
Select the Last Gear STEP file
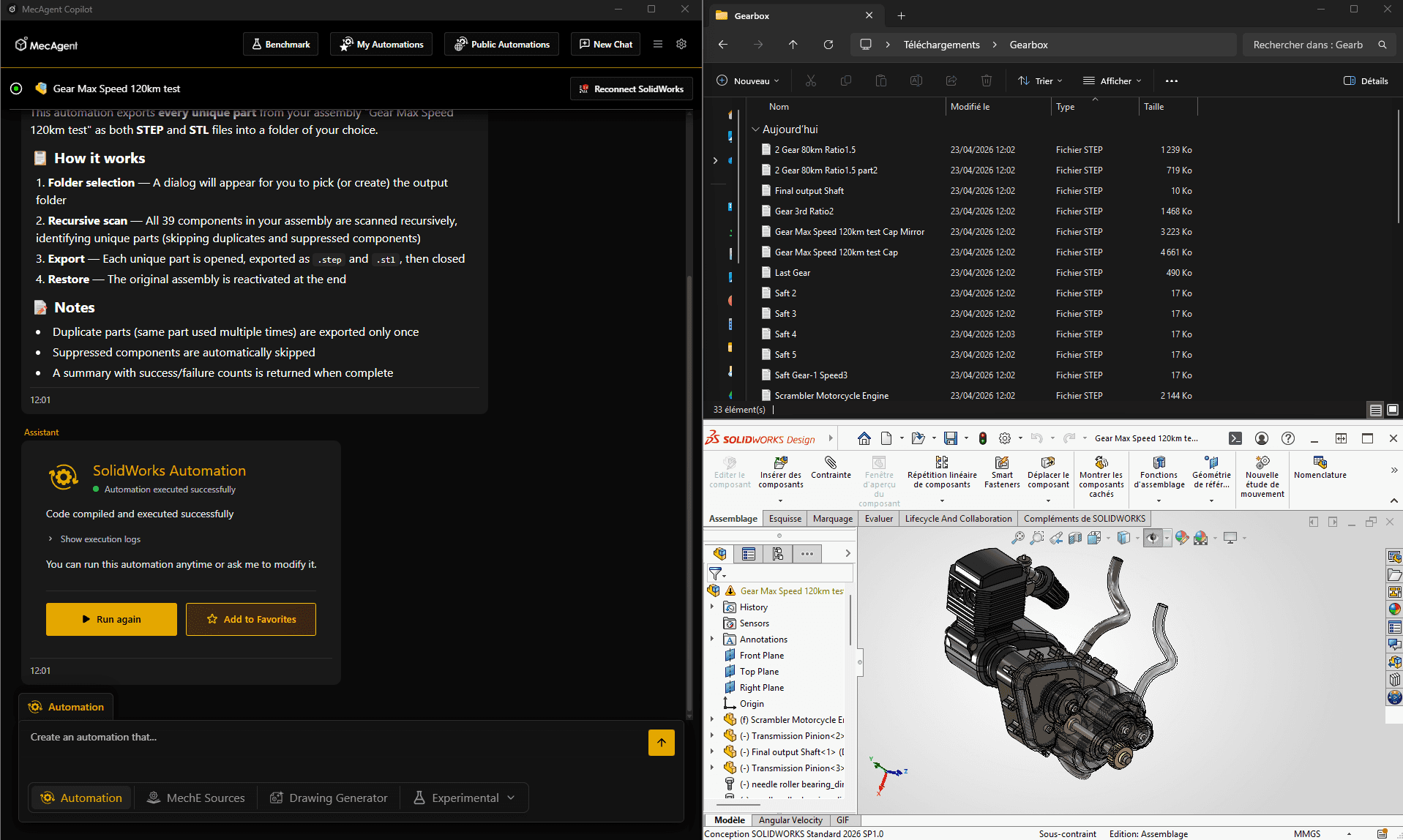792,273
